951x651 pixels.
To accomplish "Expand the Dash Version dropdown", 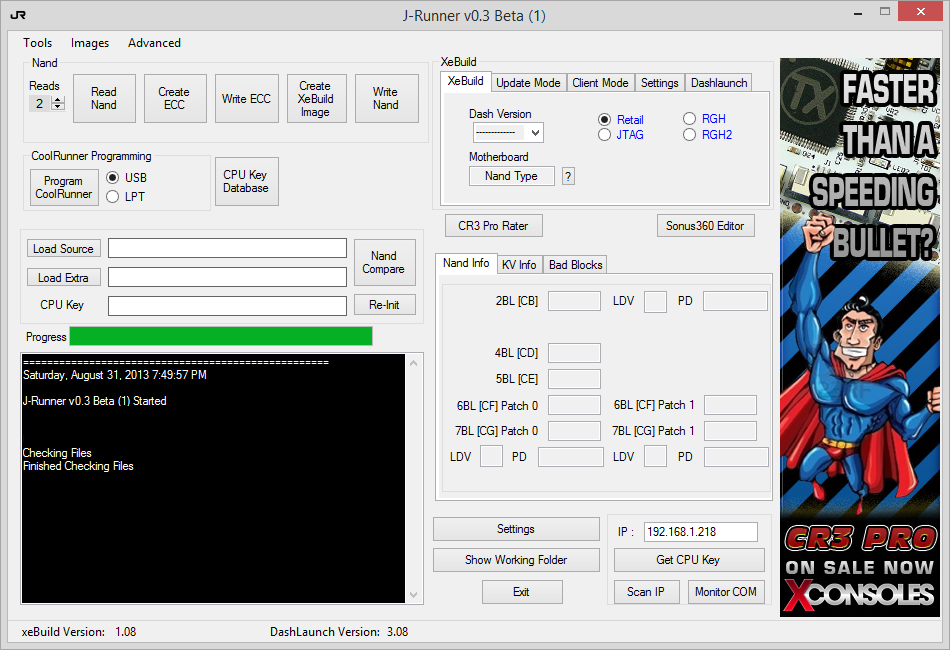I will click(x=535, y=132).
